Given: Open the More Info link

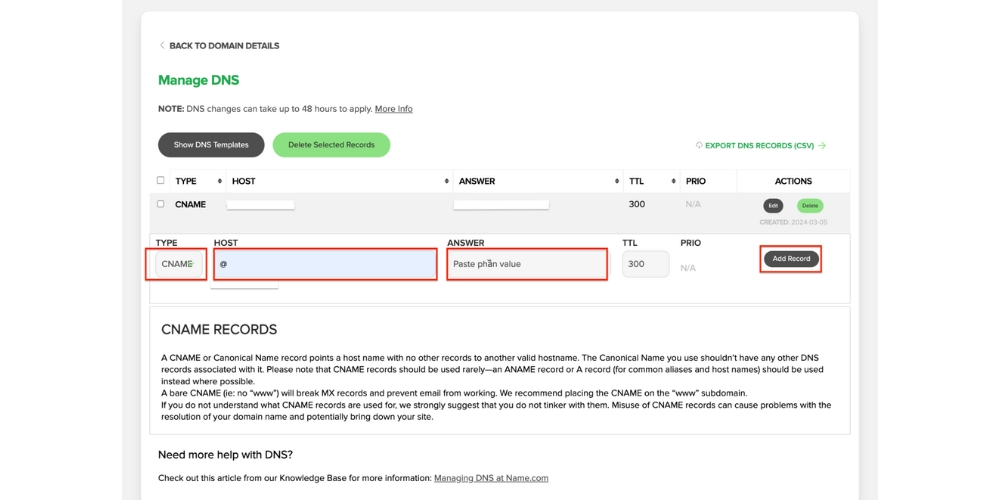Looking at the screenshot, I should click(x=393, y=109).
